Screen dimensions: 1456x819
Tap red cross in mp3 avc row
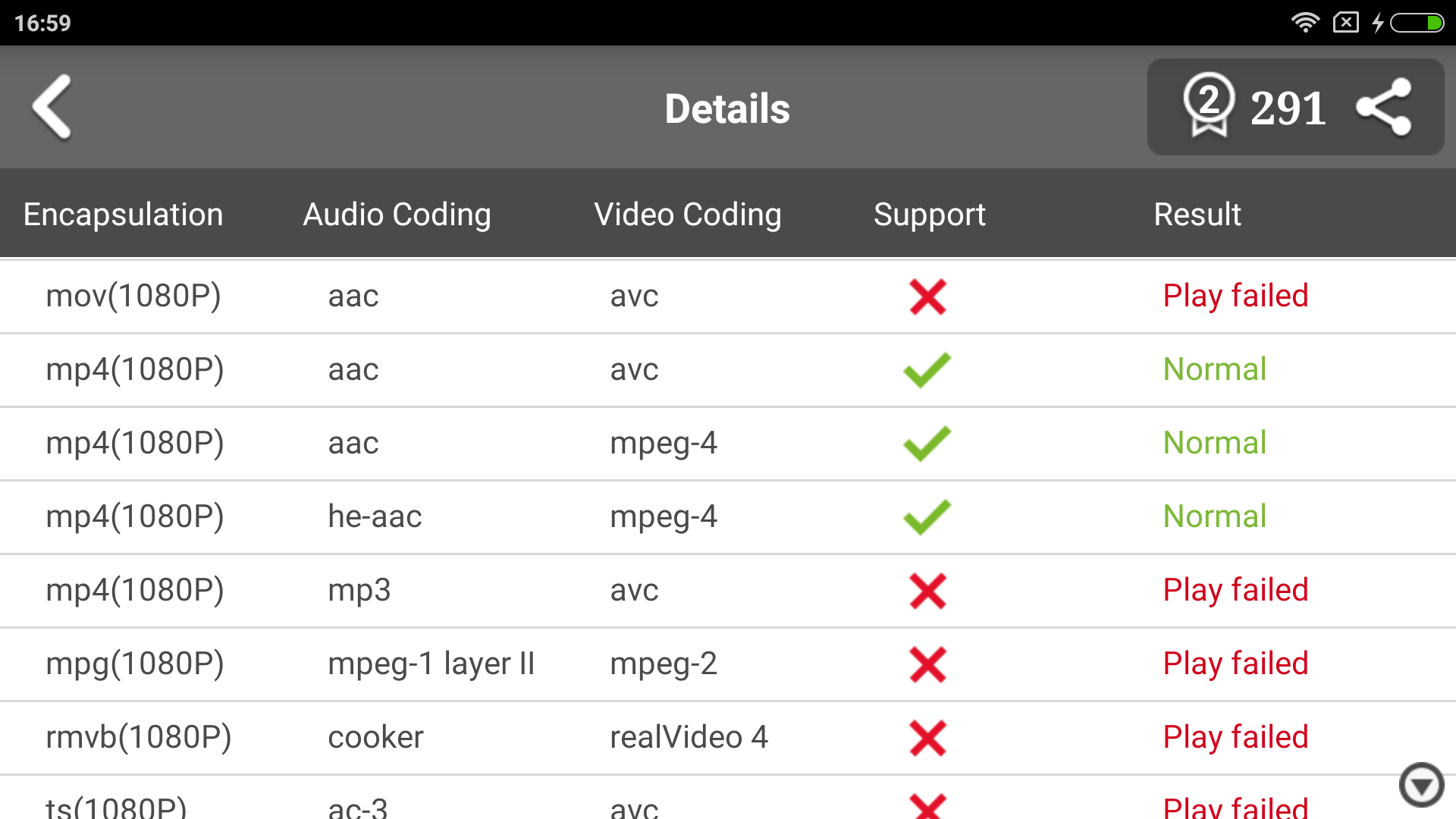point(927,591)
